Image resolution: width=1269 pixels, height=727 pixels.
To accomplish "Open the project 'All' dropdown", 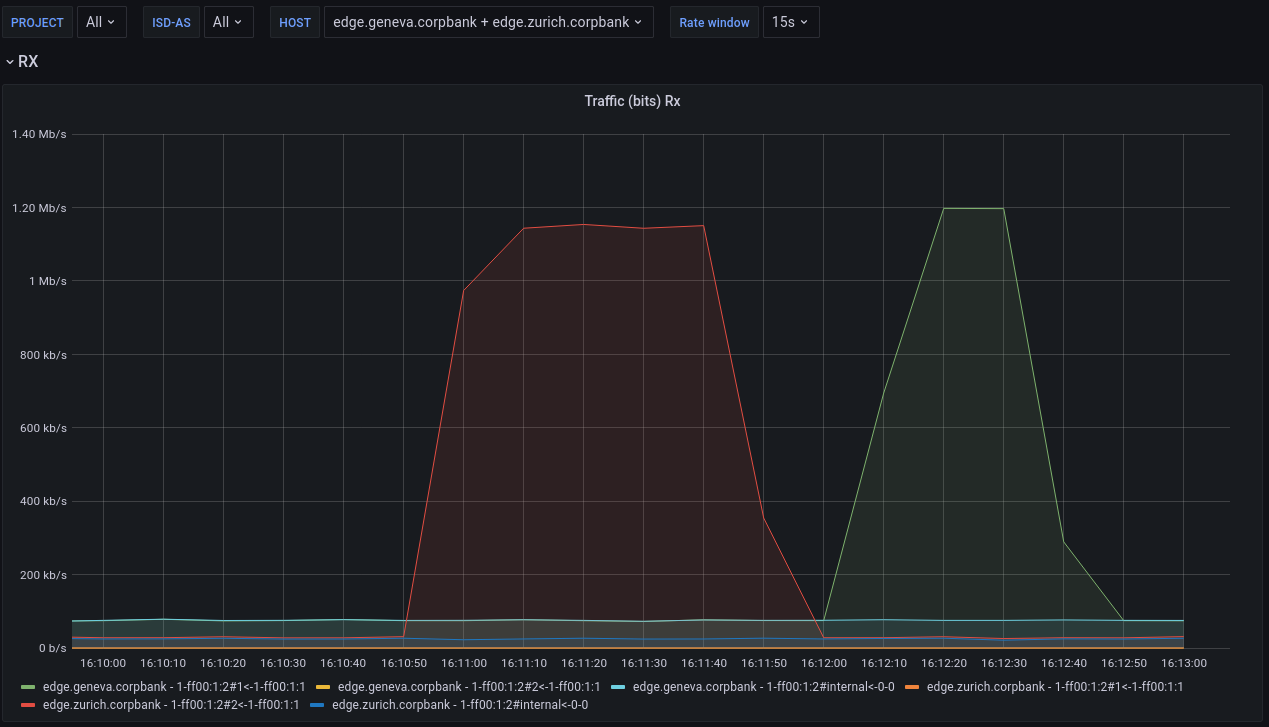I will [x=100, y=22].
